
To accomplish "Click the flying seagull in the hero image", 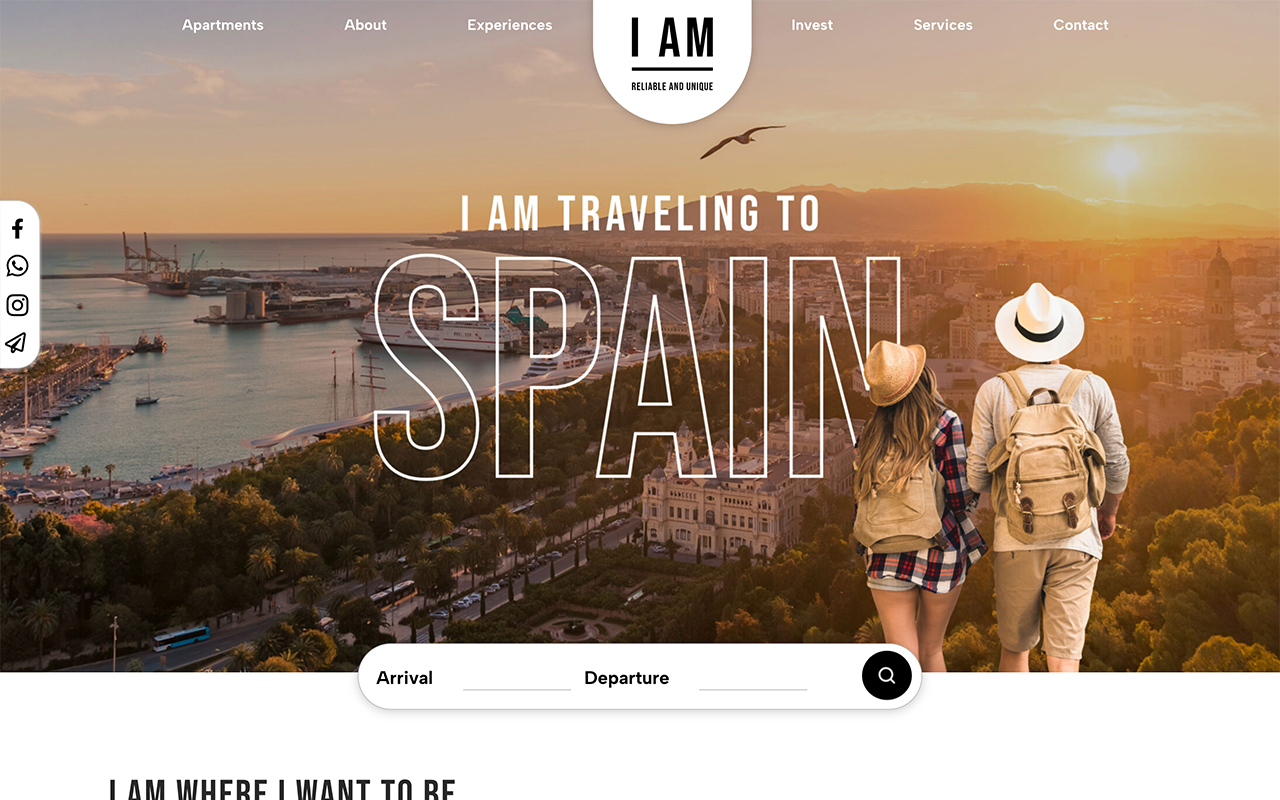I will point(742,141).
